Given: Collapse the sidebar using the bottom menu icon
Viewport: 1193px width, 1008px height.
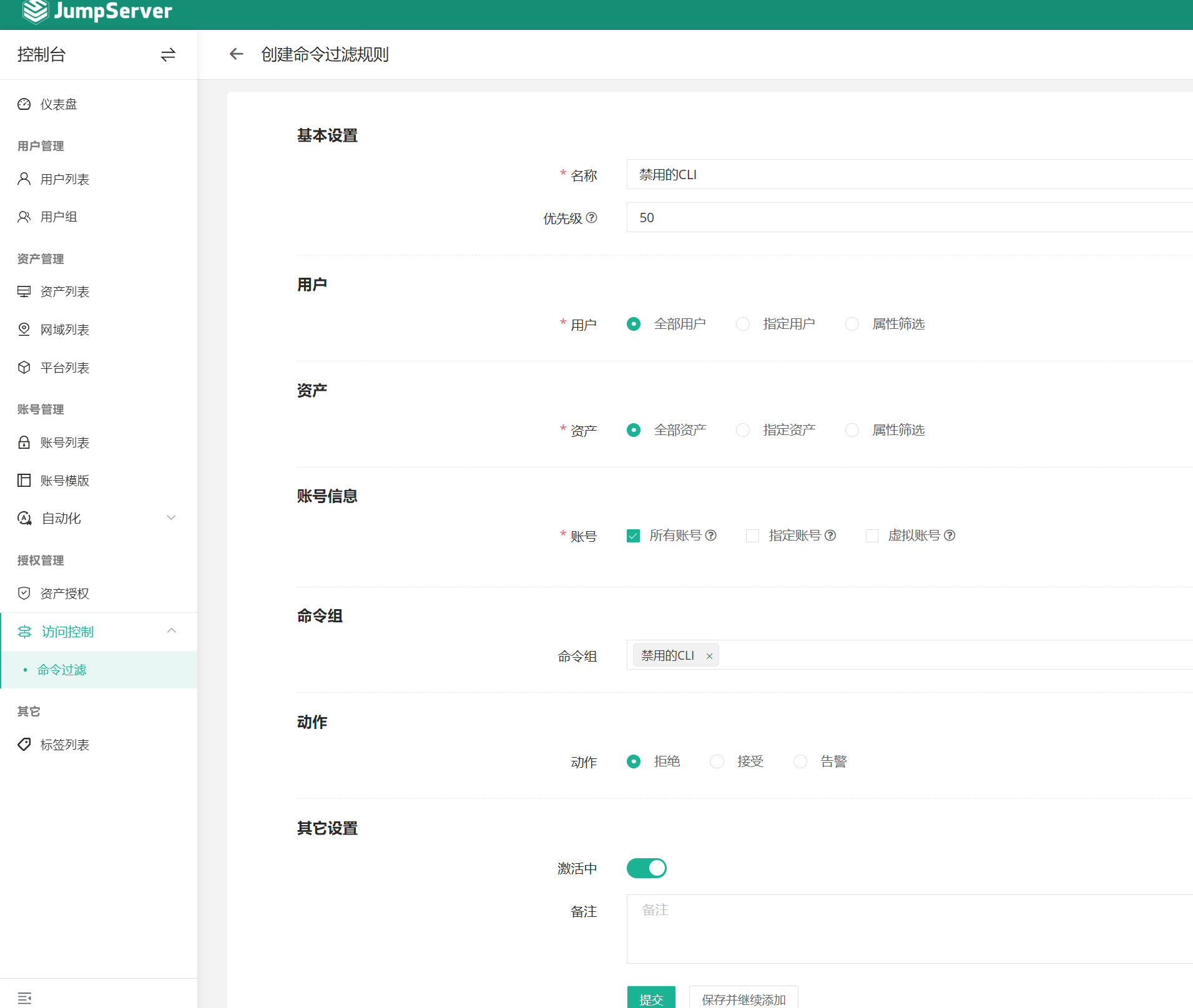Looking at the screenshot, I should [24, 998].
